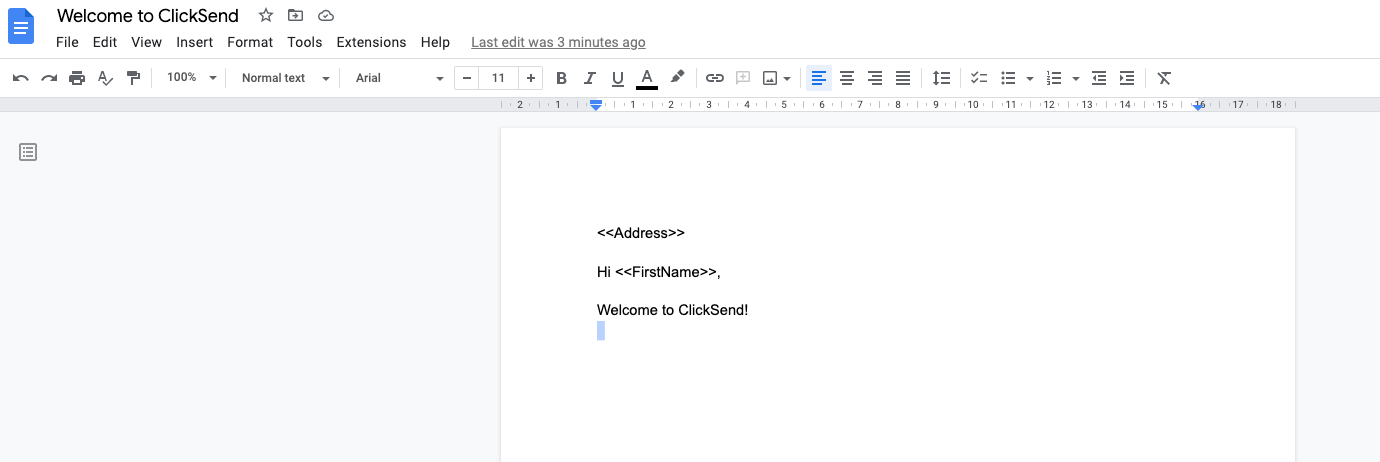Open version history via last edit link
The image size is (1380, 462).
click(558, 42)
